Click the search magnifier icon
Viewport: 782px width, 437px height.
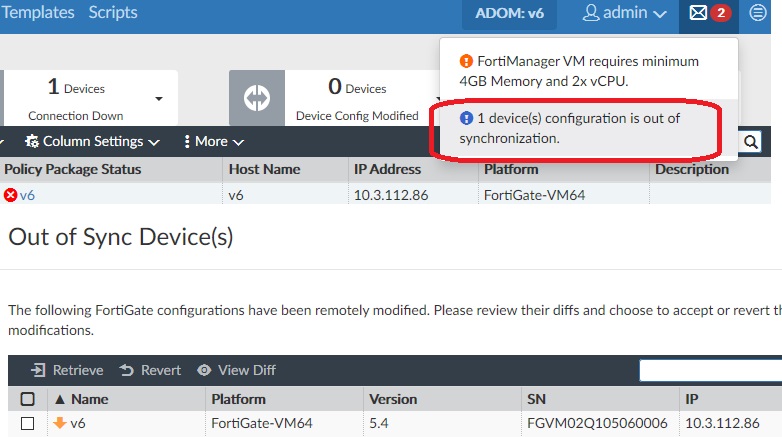click(750, 142)
